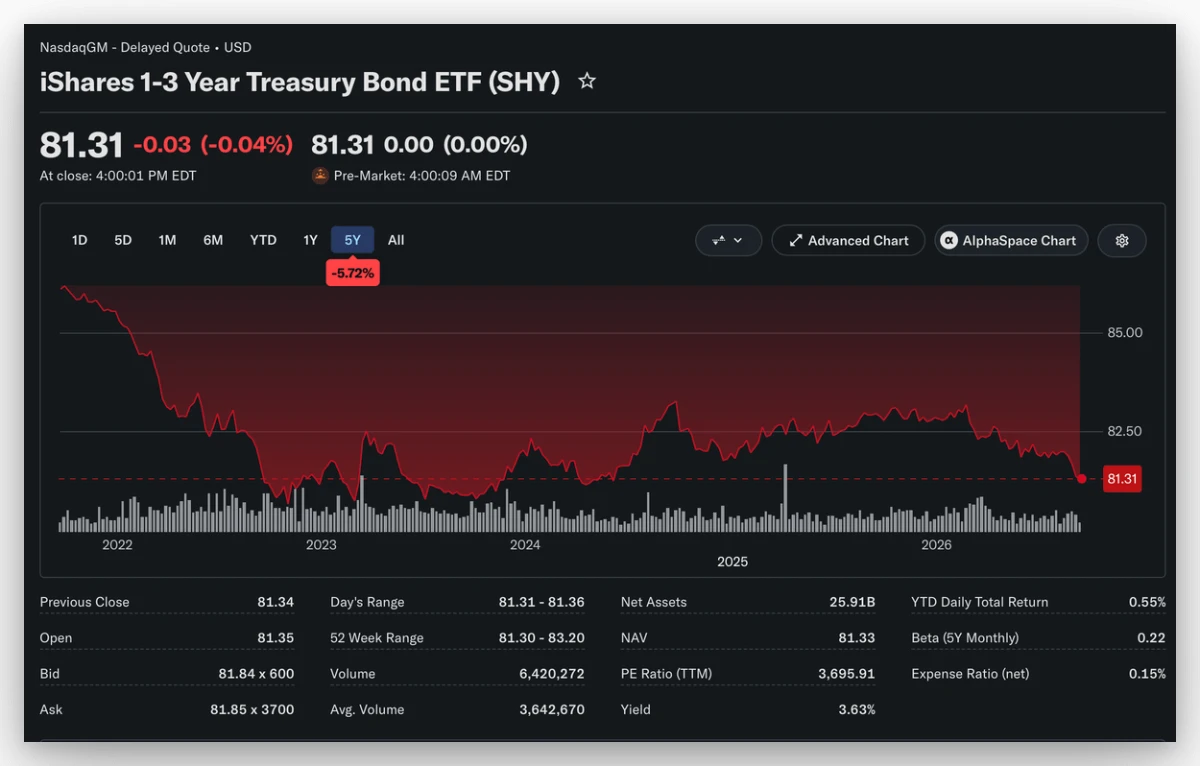Click the 2026 axis label
Screen dimensions: 1200x766
(936, 545)
